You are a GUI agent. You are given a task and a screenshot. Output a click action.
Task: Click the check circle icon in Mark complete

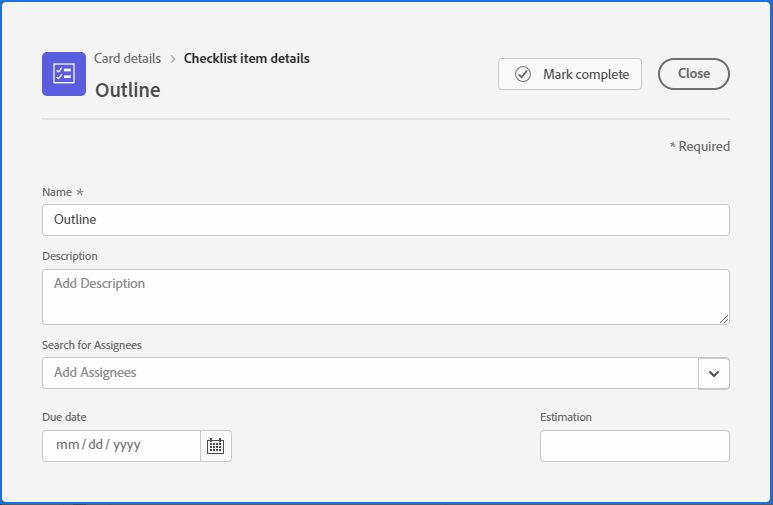click(523, 74)
